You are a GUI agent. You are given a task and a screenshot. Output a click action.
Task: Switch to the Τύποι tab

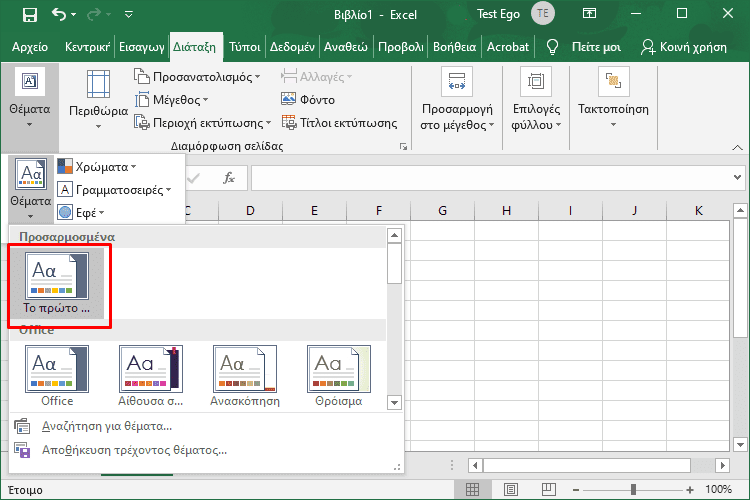tap(244, 47)
